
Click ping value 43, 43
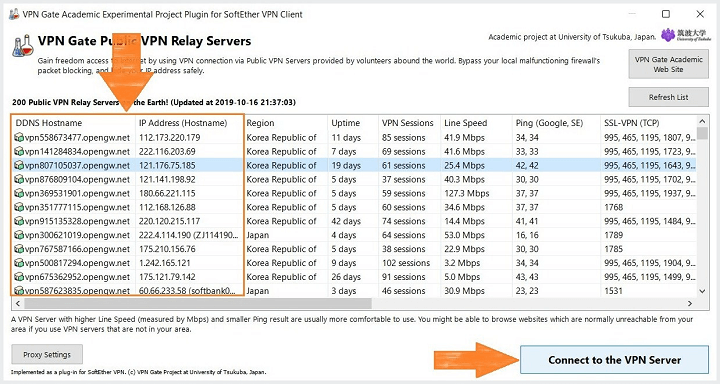click(527, 277)
